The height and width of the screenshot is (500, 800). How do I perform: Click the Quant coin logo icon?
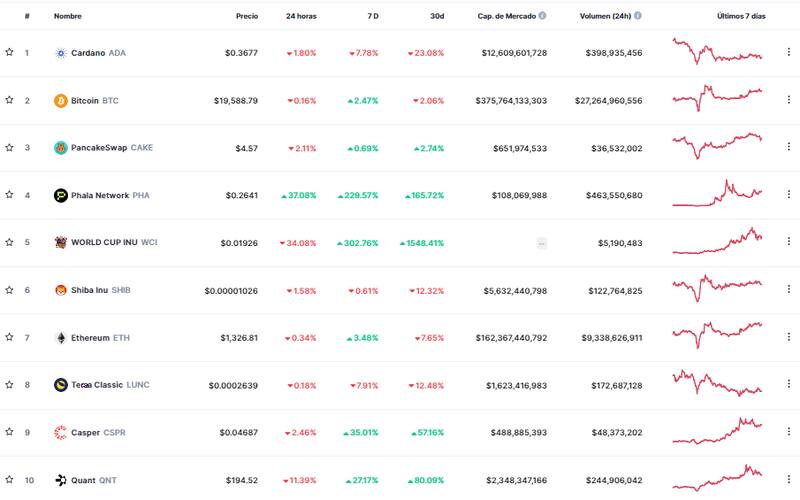pyautogui.click(x=60, y=480)
